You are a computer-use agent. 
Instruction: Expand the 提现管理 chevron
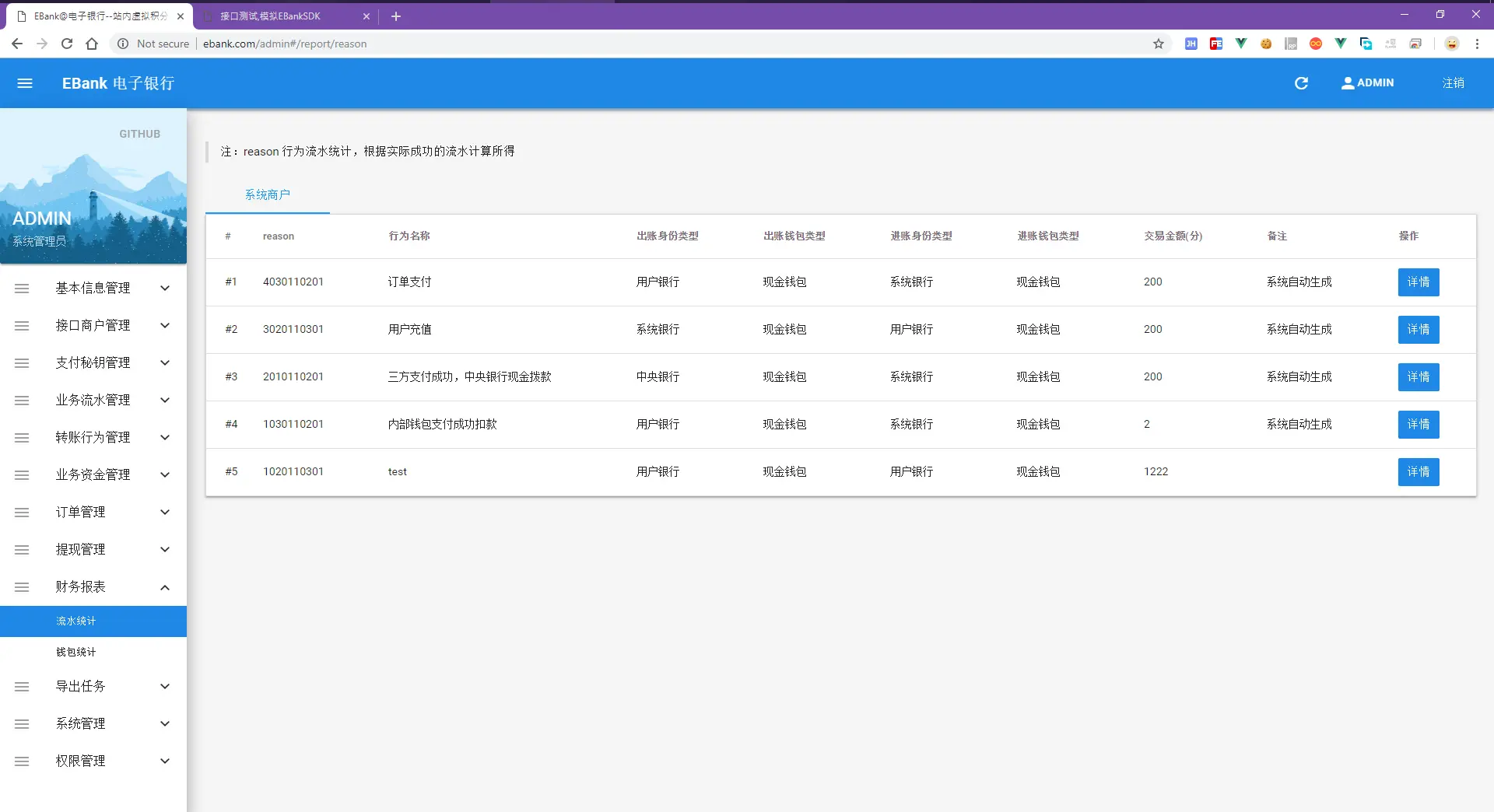coord(165,550)
